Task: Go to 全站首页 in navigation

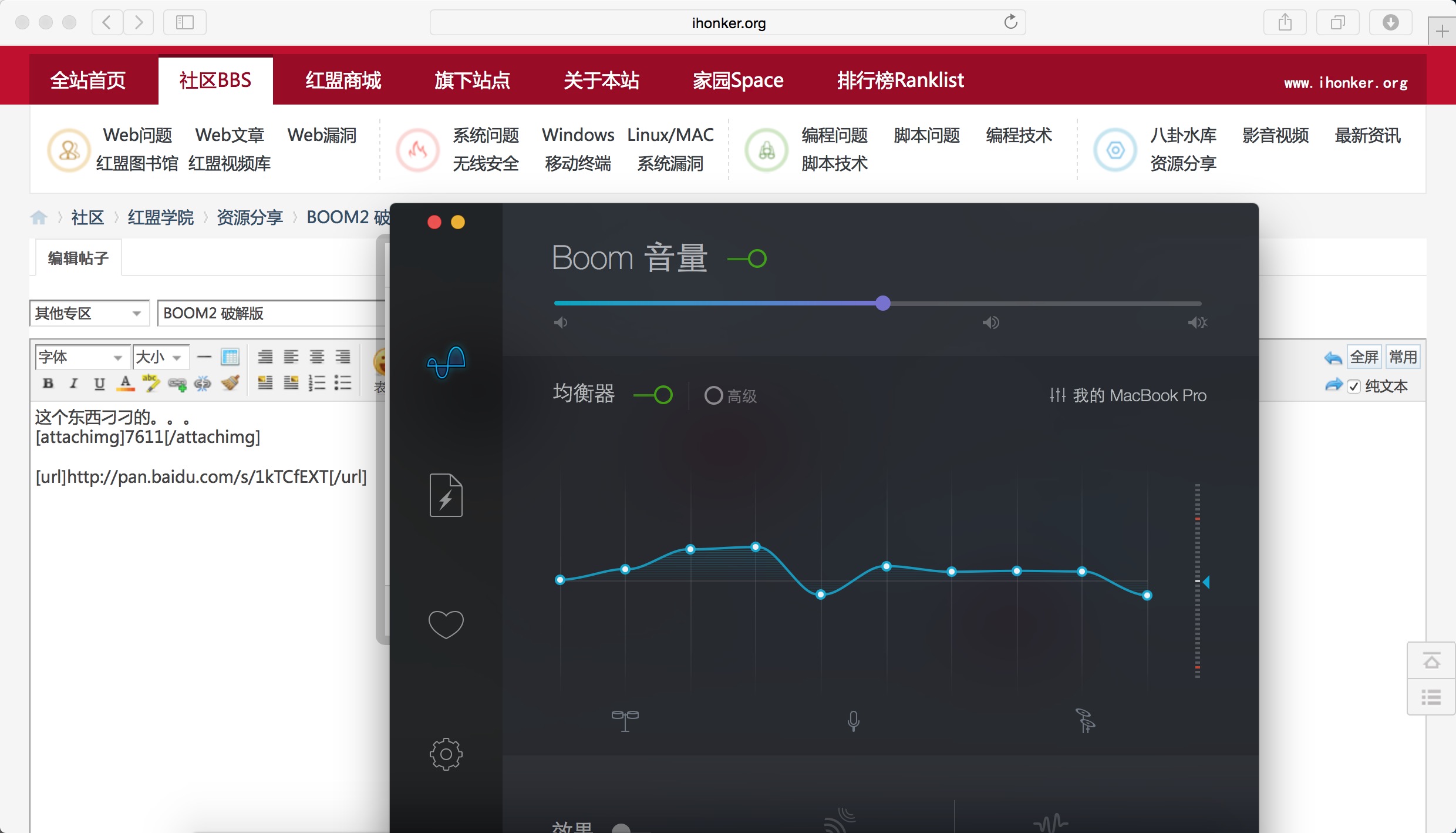Action: [88, 80]
